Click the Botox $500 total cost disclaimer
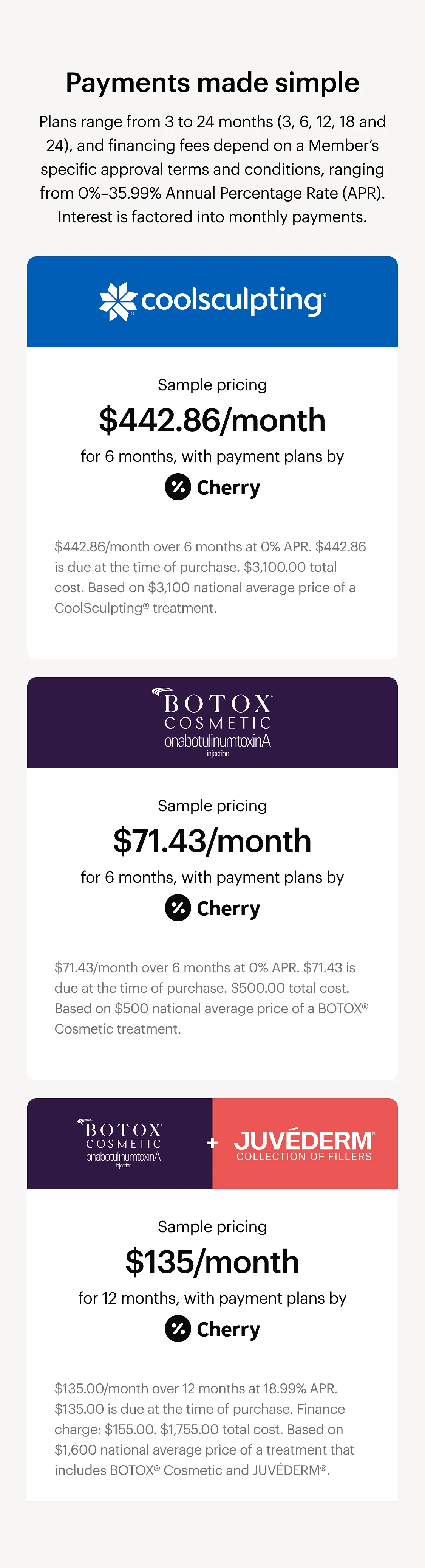The image size is (425, 1568). 211,998
